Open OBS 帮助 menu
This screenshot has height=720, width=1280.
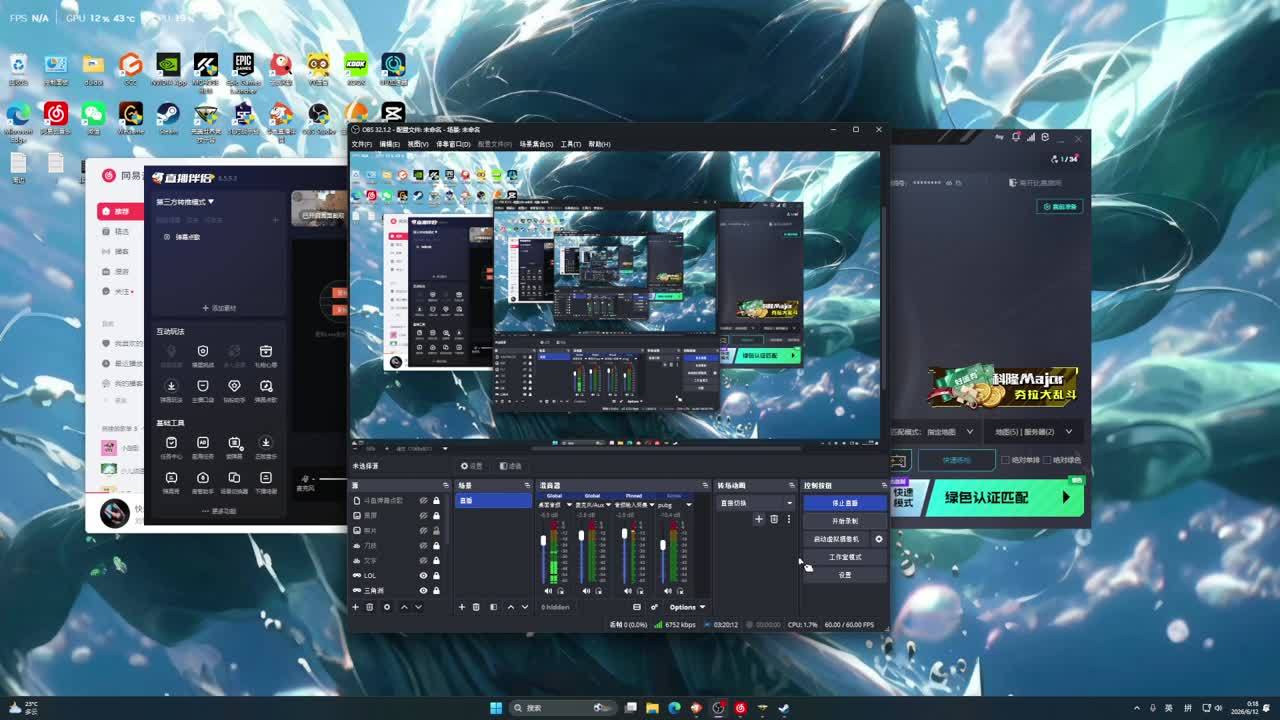599,144
